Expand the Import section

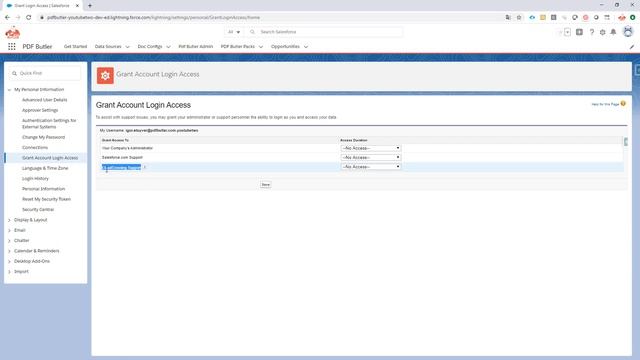click(x=9, y=272)
